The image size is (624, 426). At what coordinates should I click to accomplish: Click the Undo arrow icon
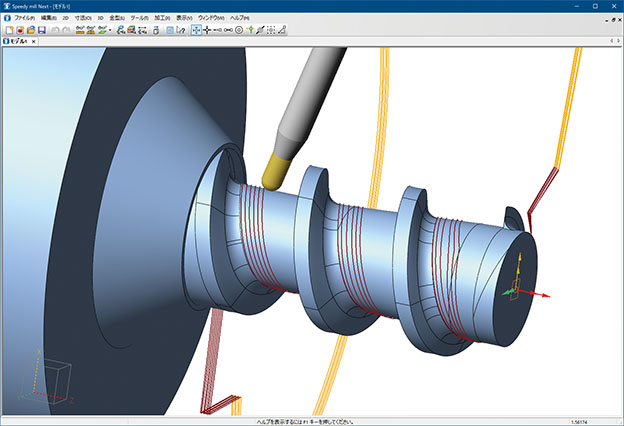[x=55, y=30]
